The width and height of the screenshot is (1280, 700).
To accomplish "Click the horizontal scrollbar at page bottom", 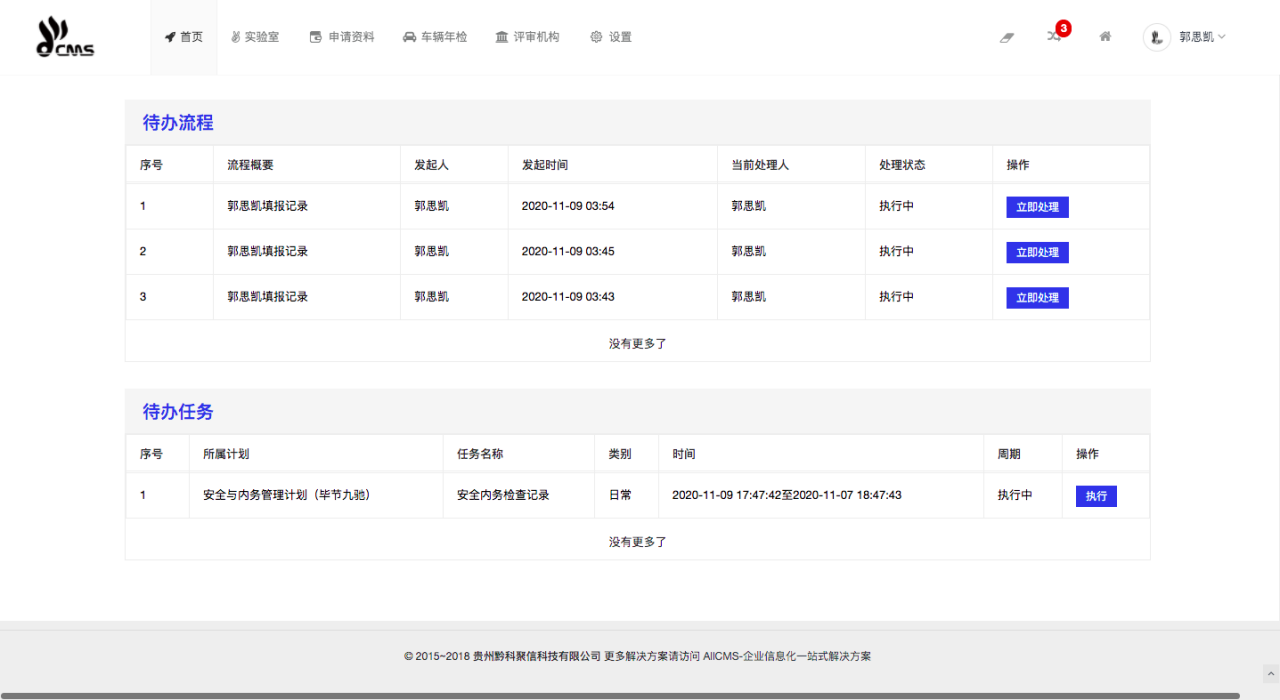I will pos(620,695).
